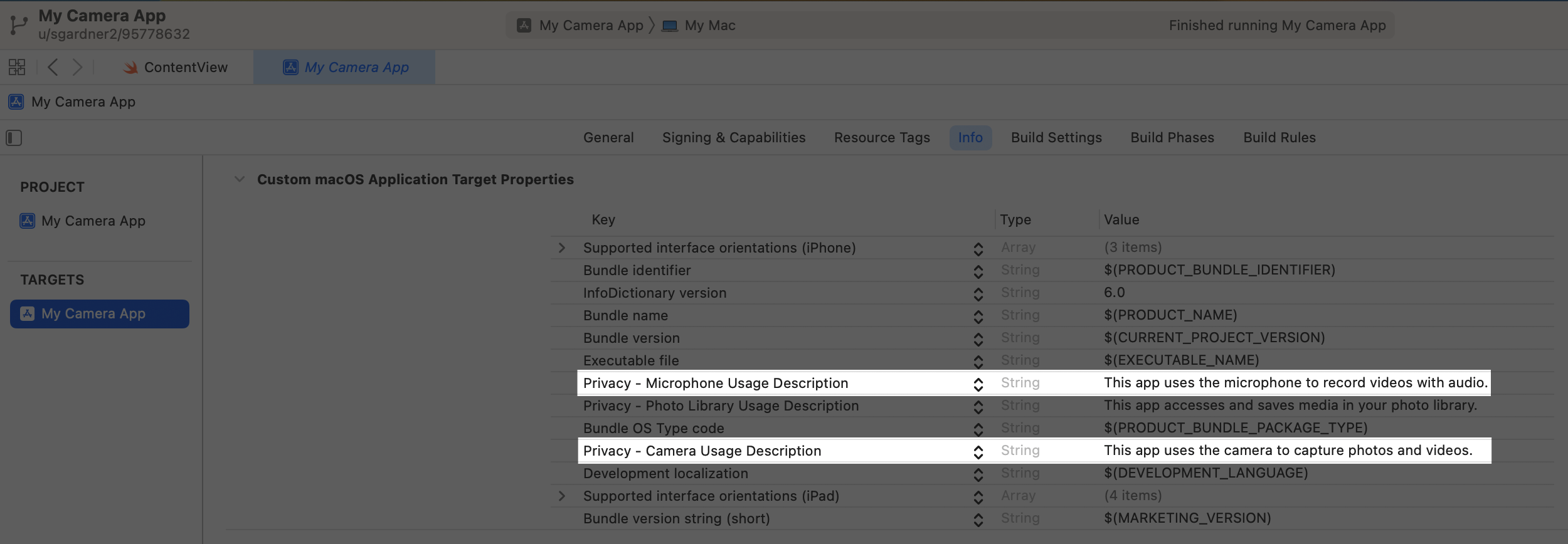The image size is (1568, 544).
Task: Click the u/sgardner2/95778632 branch name
Action: (x=114, y=34)
